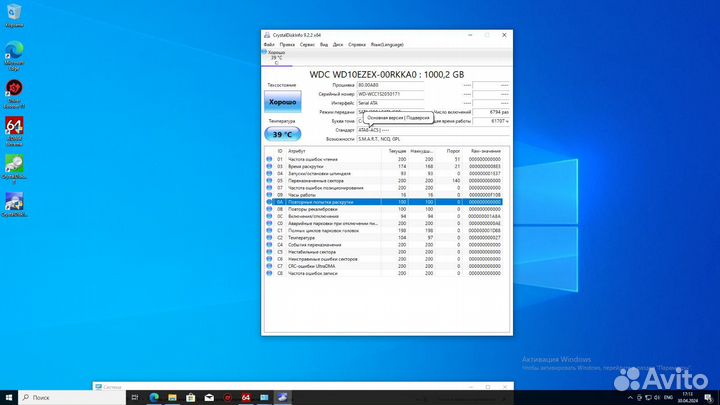The width and height of the screenshot is (720, 405).
Task: Open the notification center icon
Action: (x=708, y=397)
